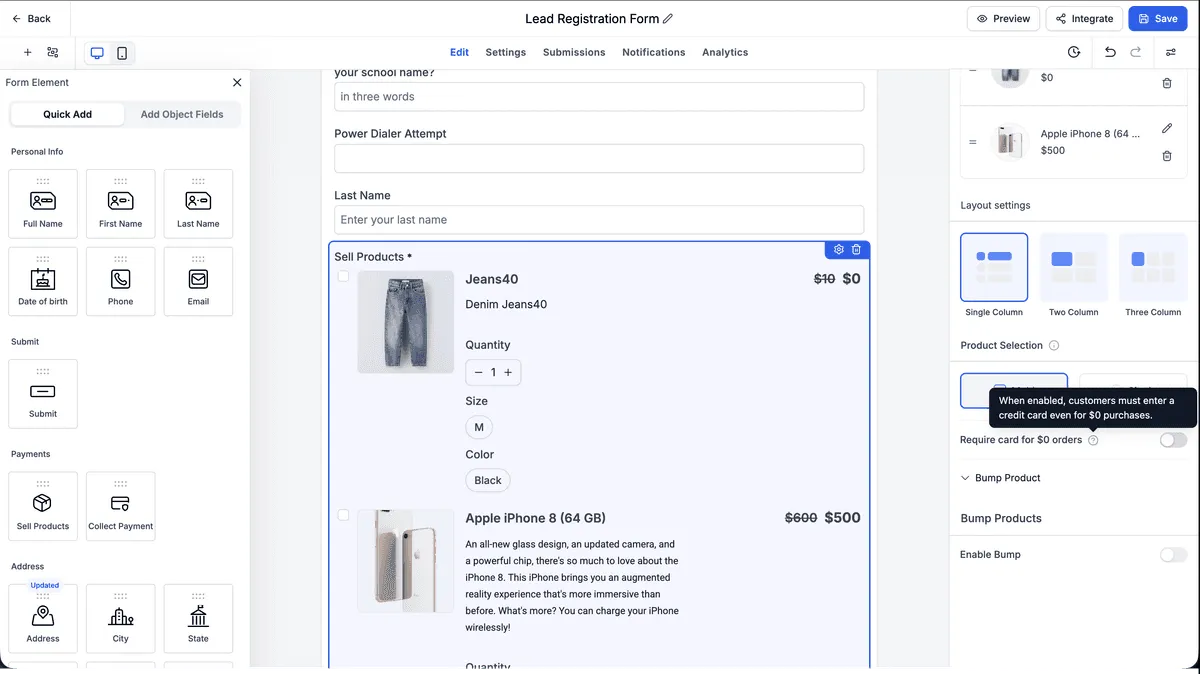Image resolution: width=1200 pixels, height=674 pixels.
Task: Add the Address element
Action: tap(43, 619)
